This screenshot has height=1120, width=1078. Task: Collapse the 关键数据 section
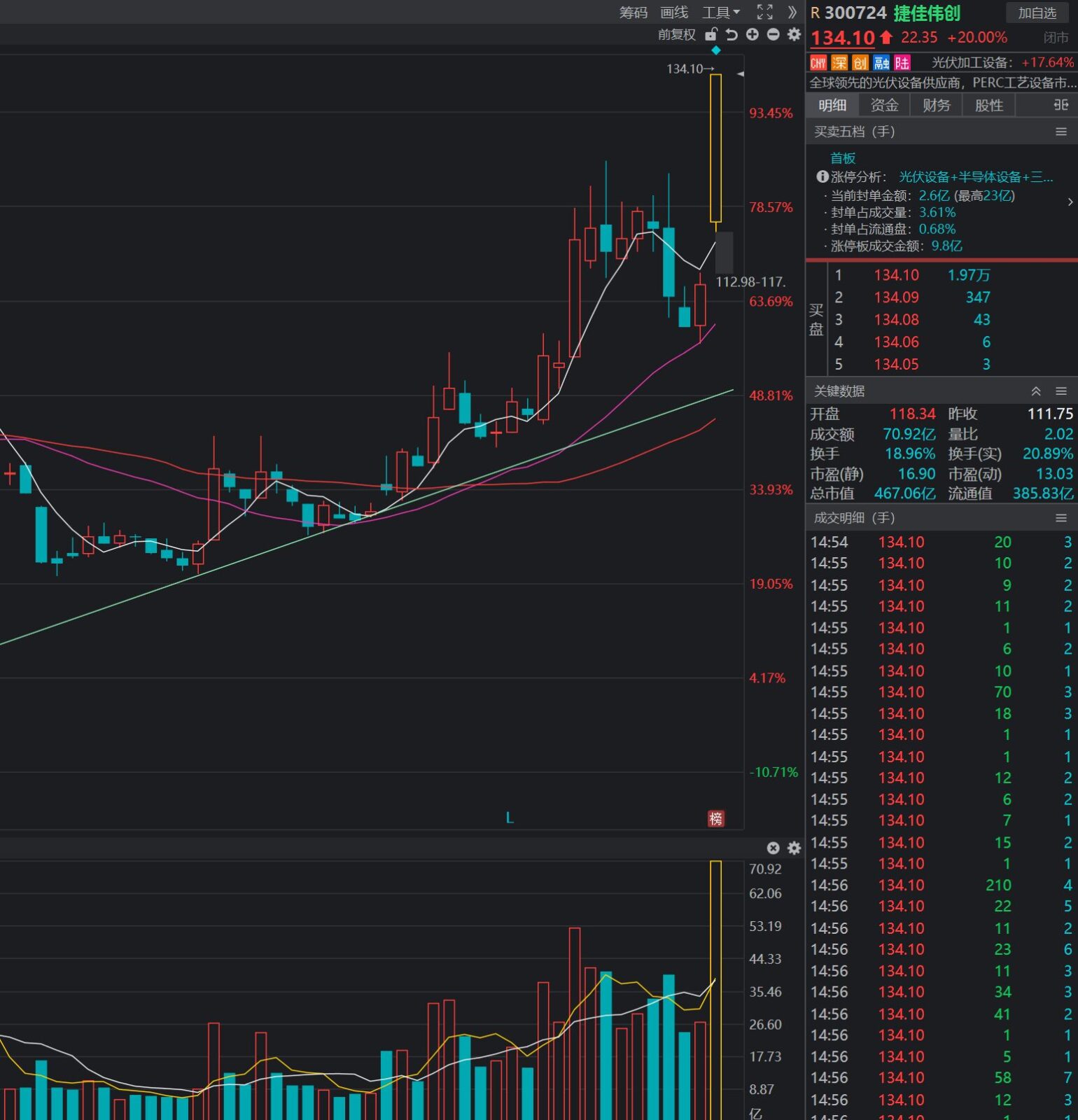1036,391
